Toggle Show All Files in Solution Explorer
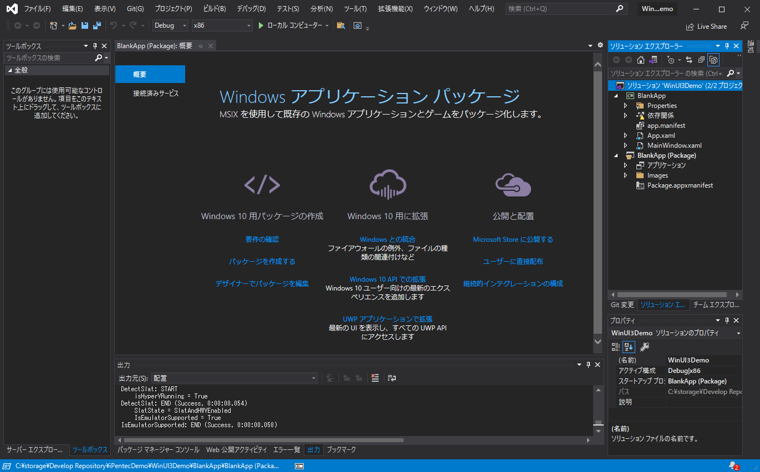Viewport: 760px width, 472px height. 713,60
